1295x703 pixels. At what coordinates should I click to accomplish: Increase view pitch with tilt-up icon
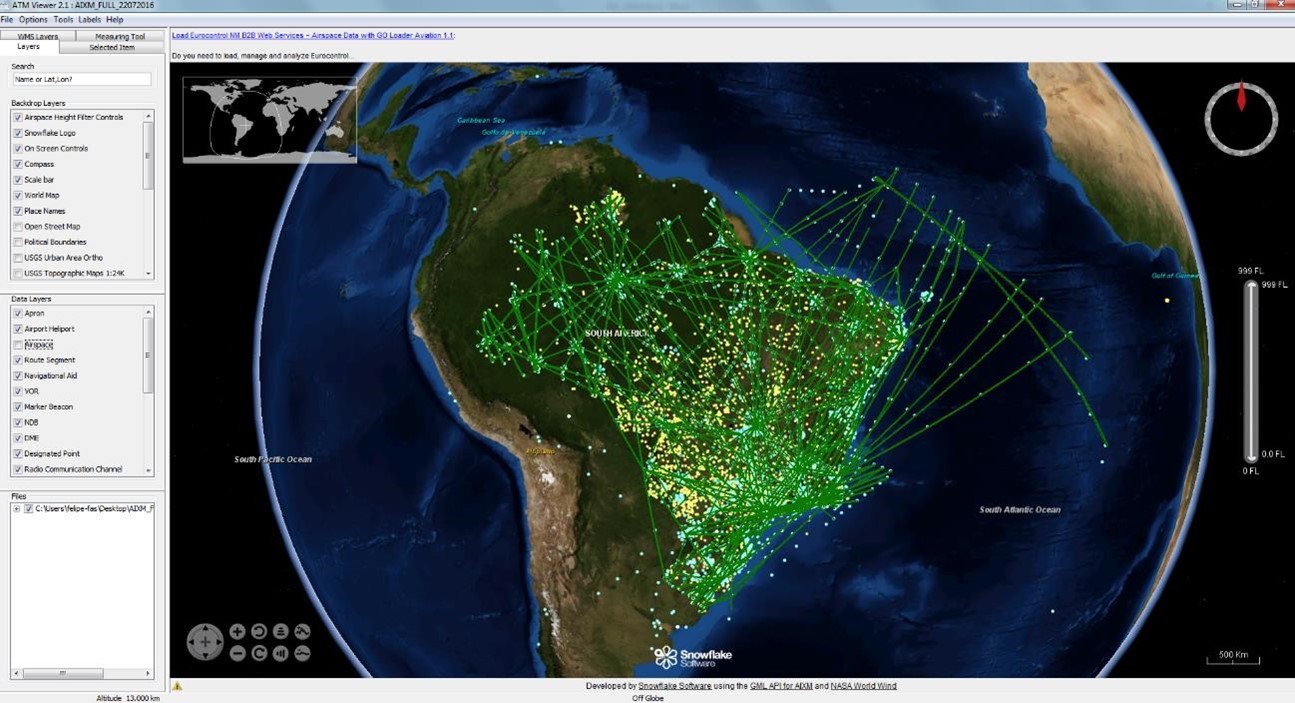tap(281, 631)
